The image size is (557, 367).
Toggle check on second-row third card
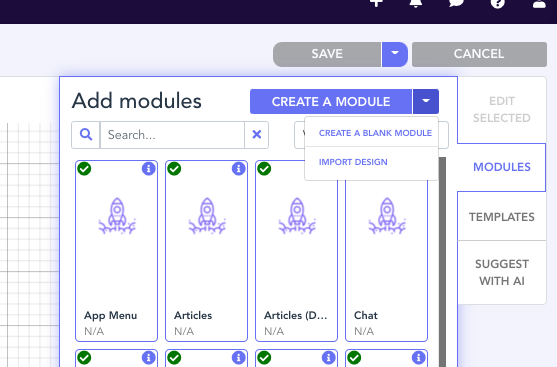pos(264,358)
